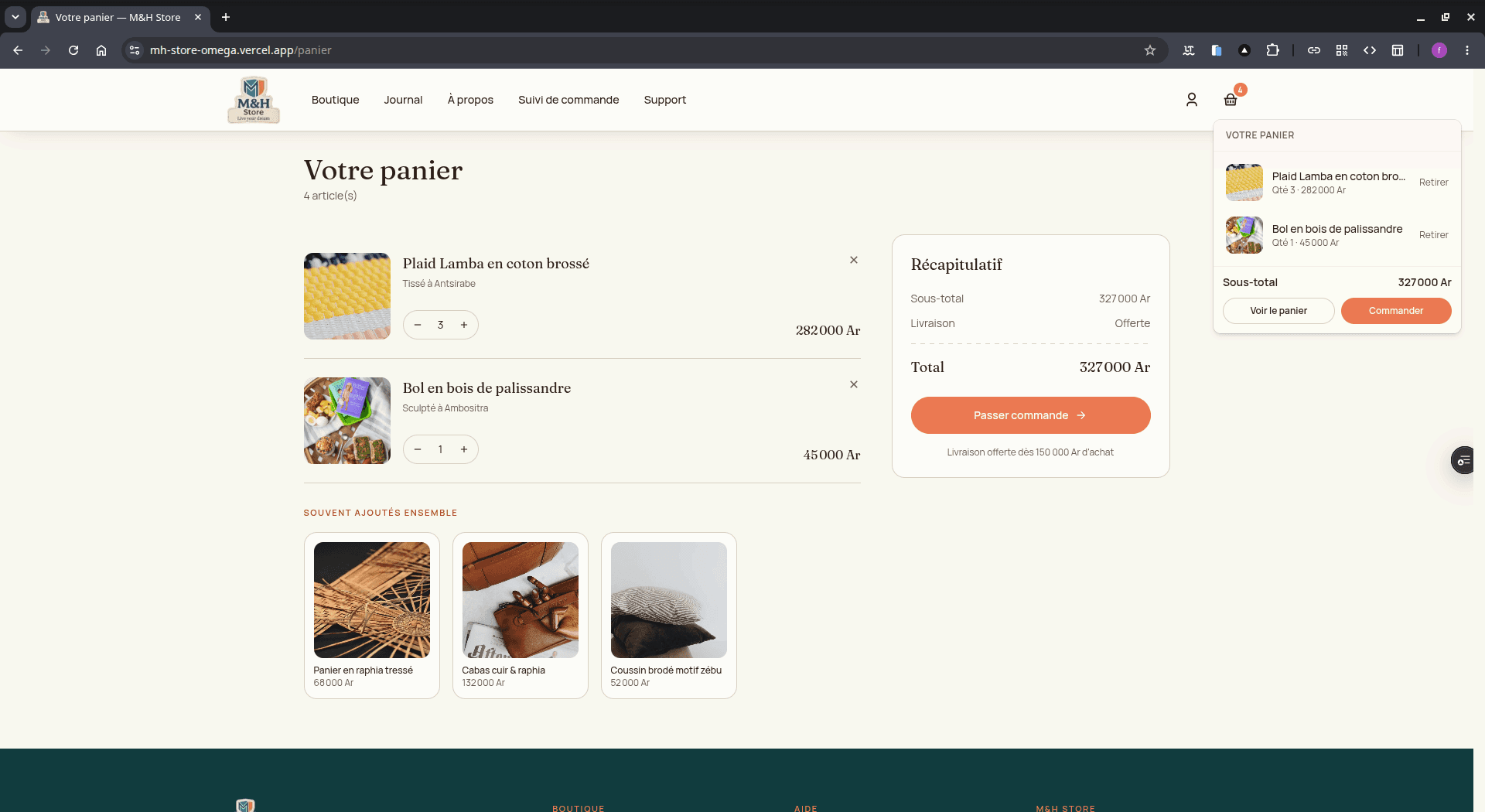
Task: Click the Bol en bois product image in the cart list
Action: point(347,421)
